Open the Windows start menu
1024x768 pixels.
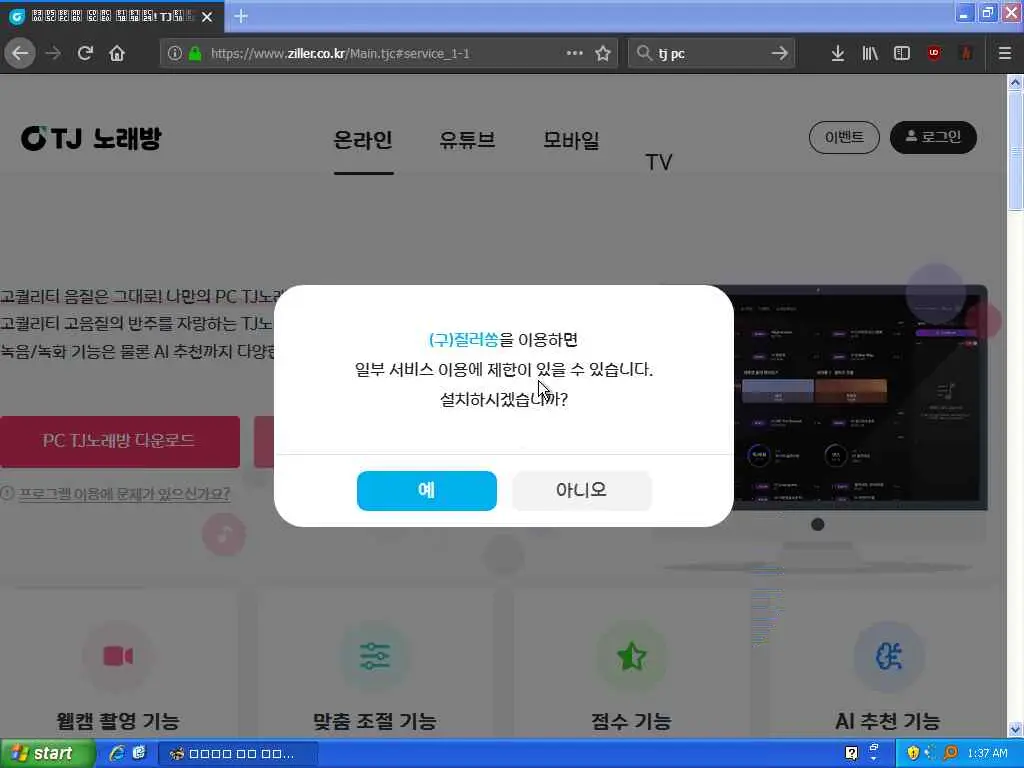pyautogui.click(x=47, y=753)
